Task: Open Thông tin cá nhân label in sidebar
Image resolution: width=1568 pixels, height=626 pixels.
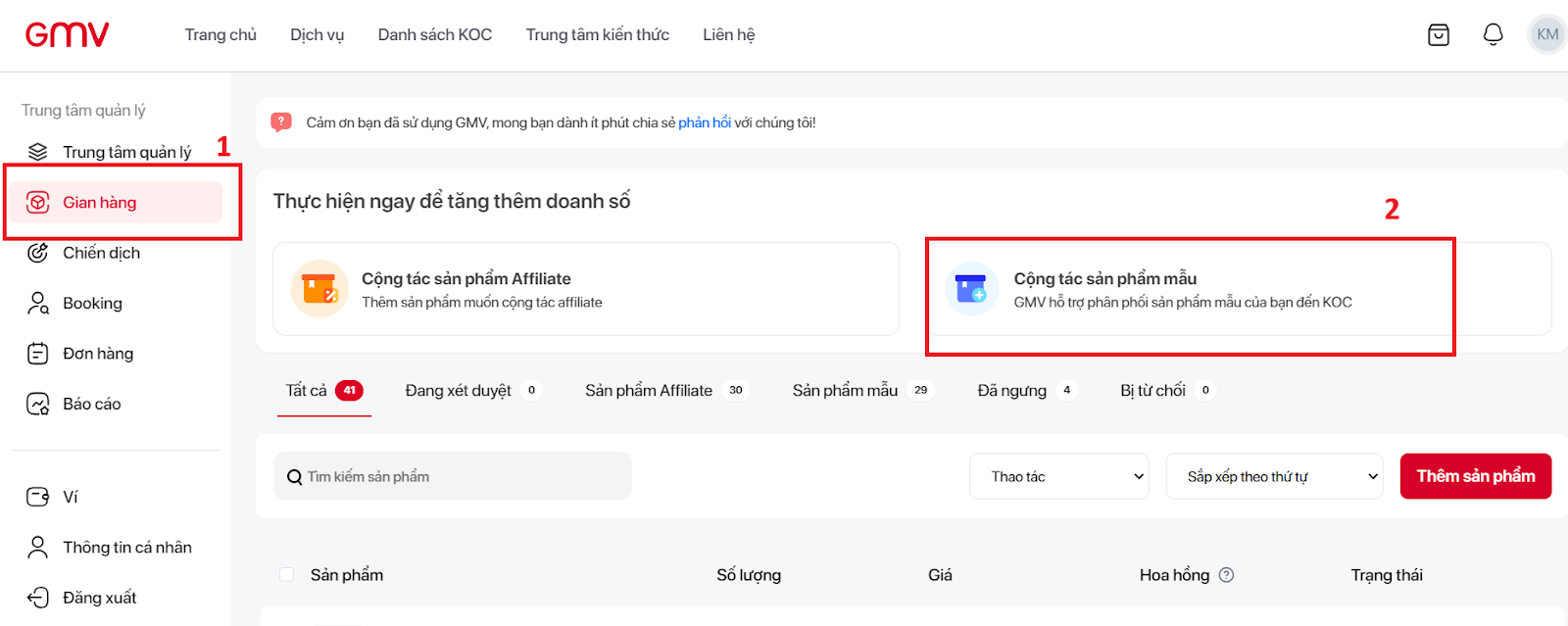Action: [127, 547]
